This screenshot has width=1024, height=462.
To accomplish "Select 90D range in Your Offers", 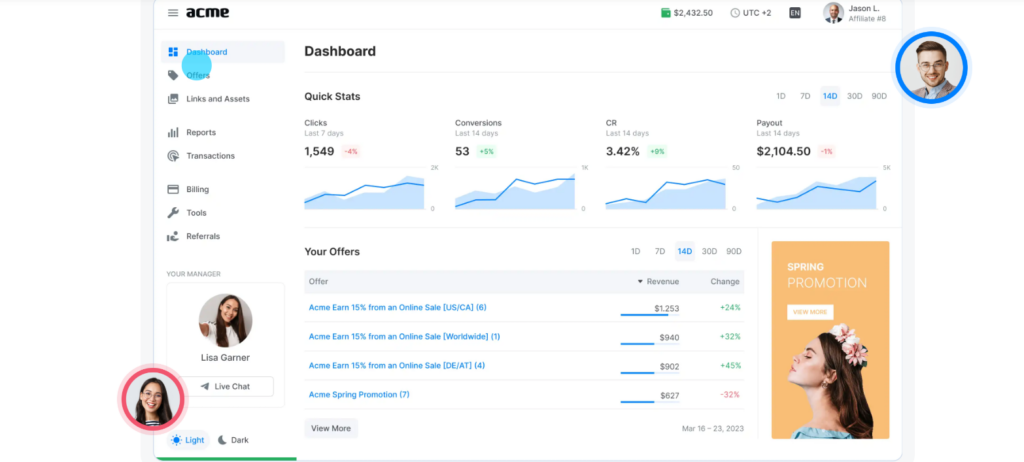I will 734,252.
